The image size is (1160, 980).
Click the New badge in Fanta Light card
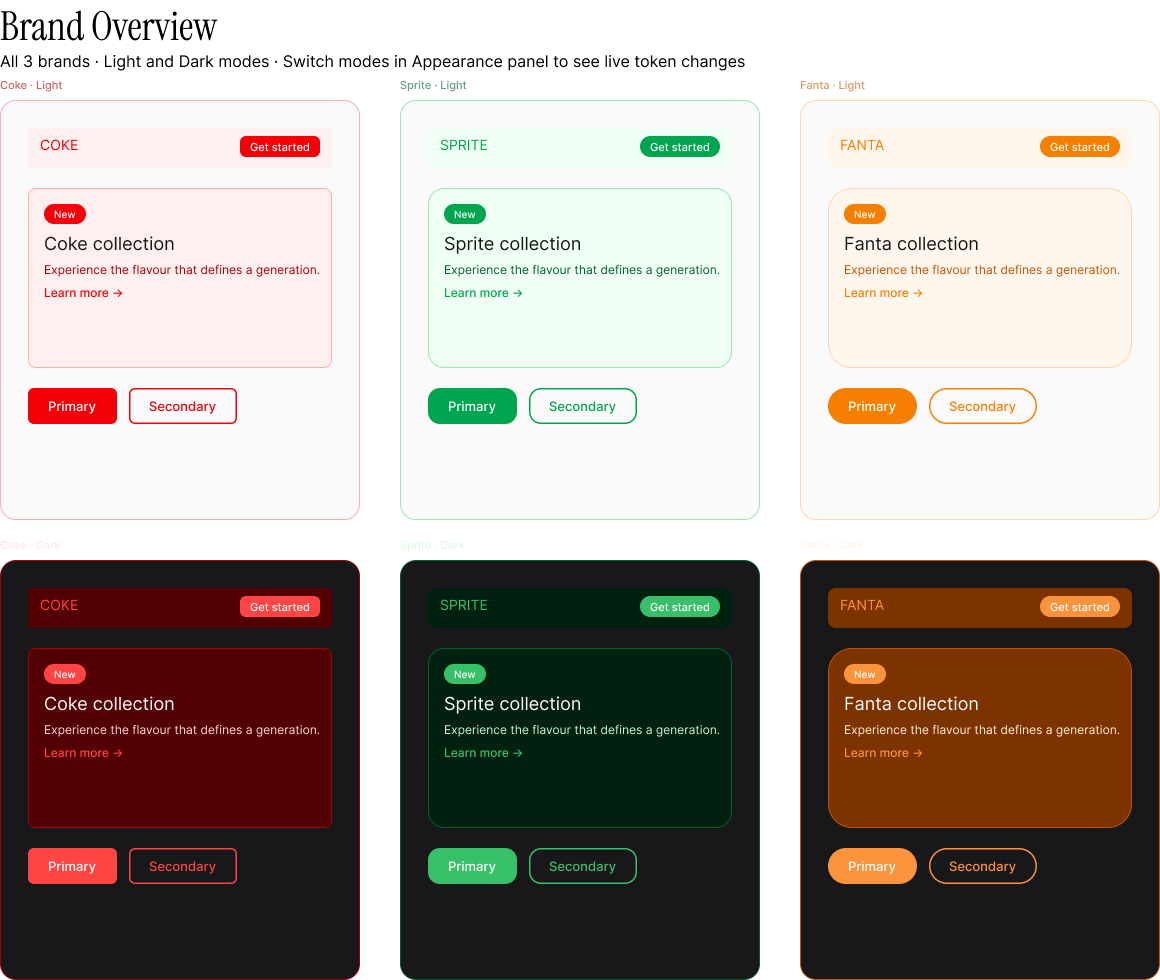865,214
